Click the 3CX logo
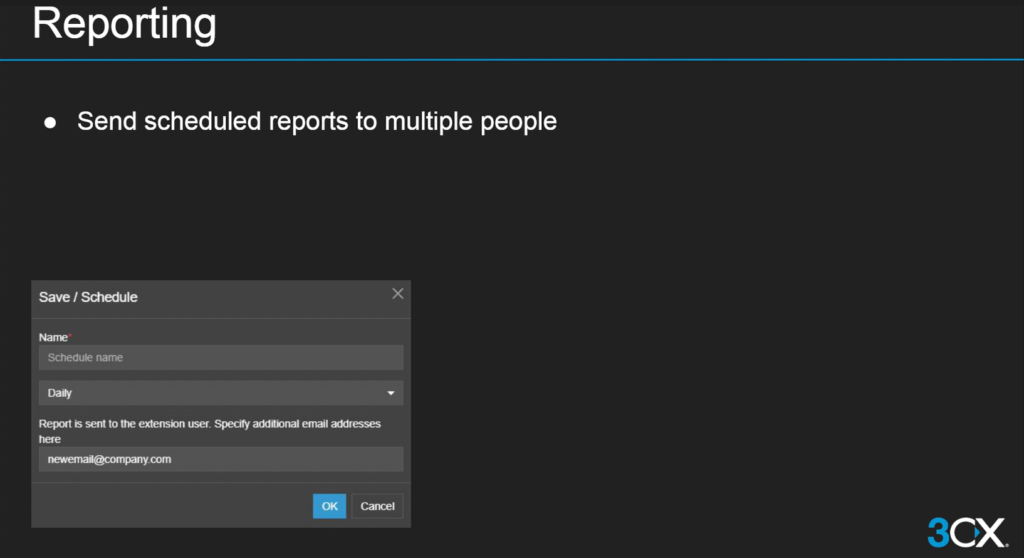The height and width of the screenshot is (558, 1024). click(x=966, y=531)
